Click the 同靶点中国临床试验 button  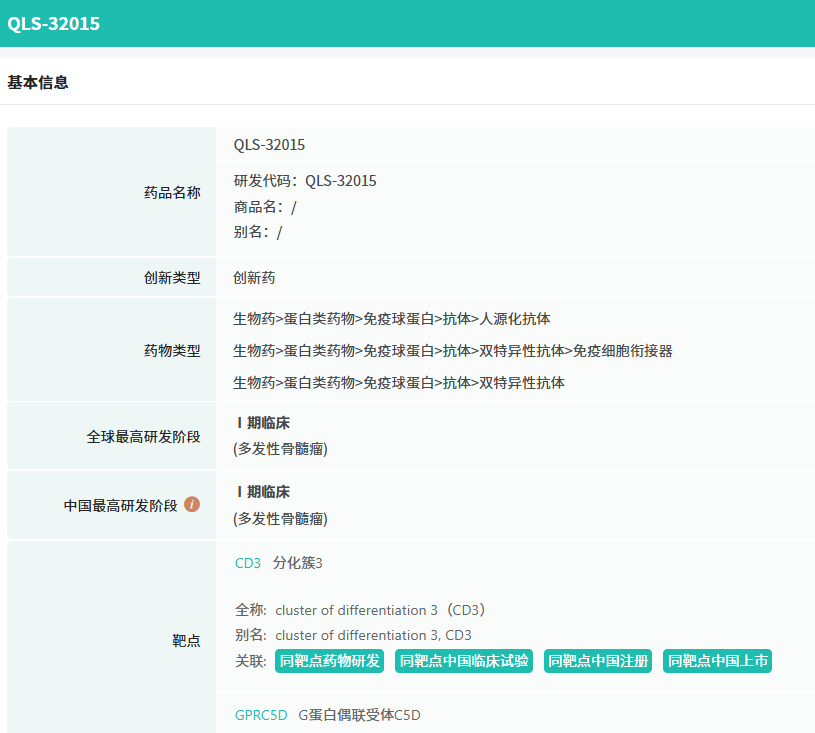pyautogui.click(x=464, y=661)
